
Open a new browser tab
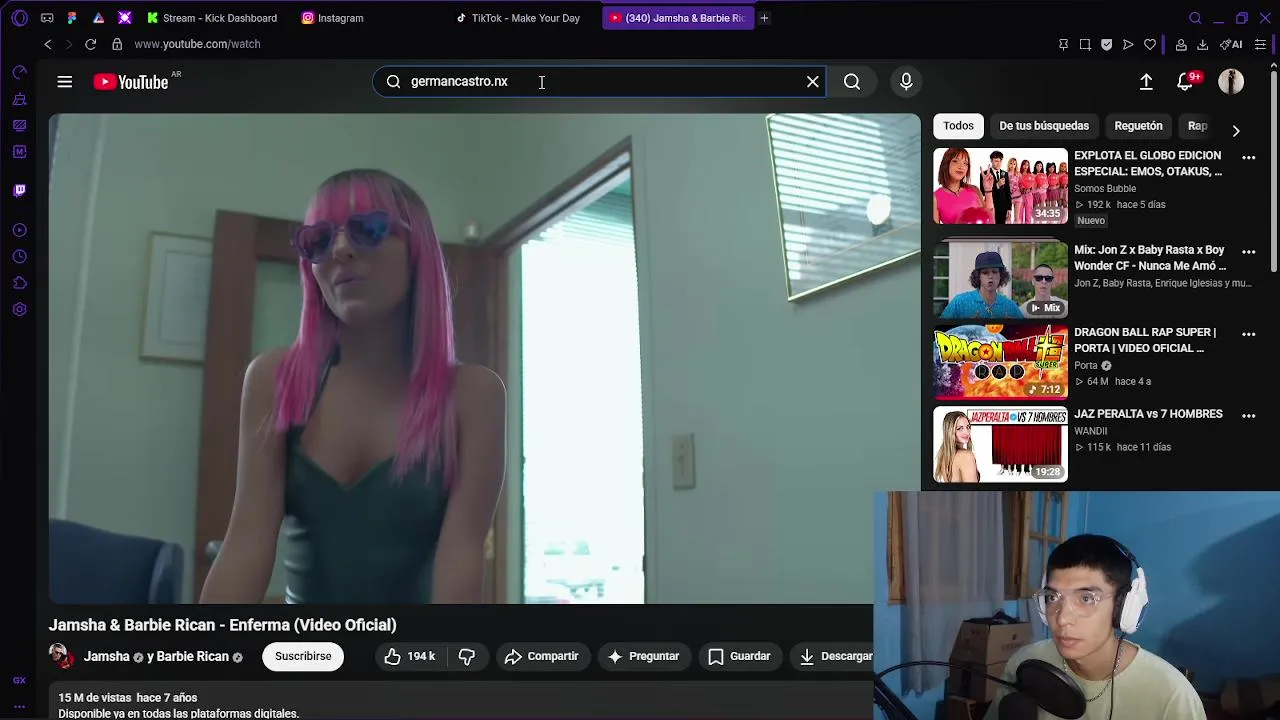[x=764, y=18]
